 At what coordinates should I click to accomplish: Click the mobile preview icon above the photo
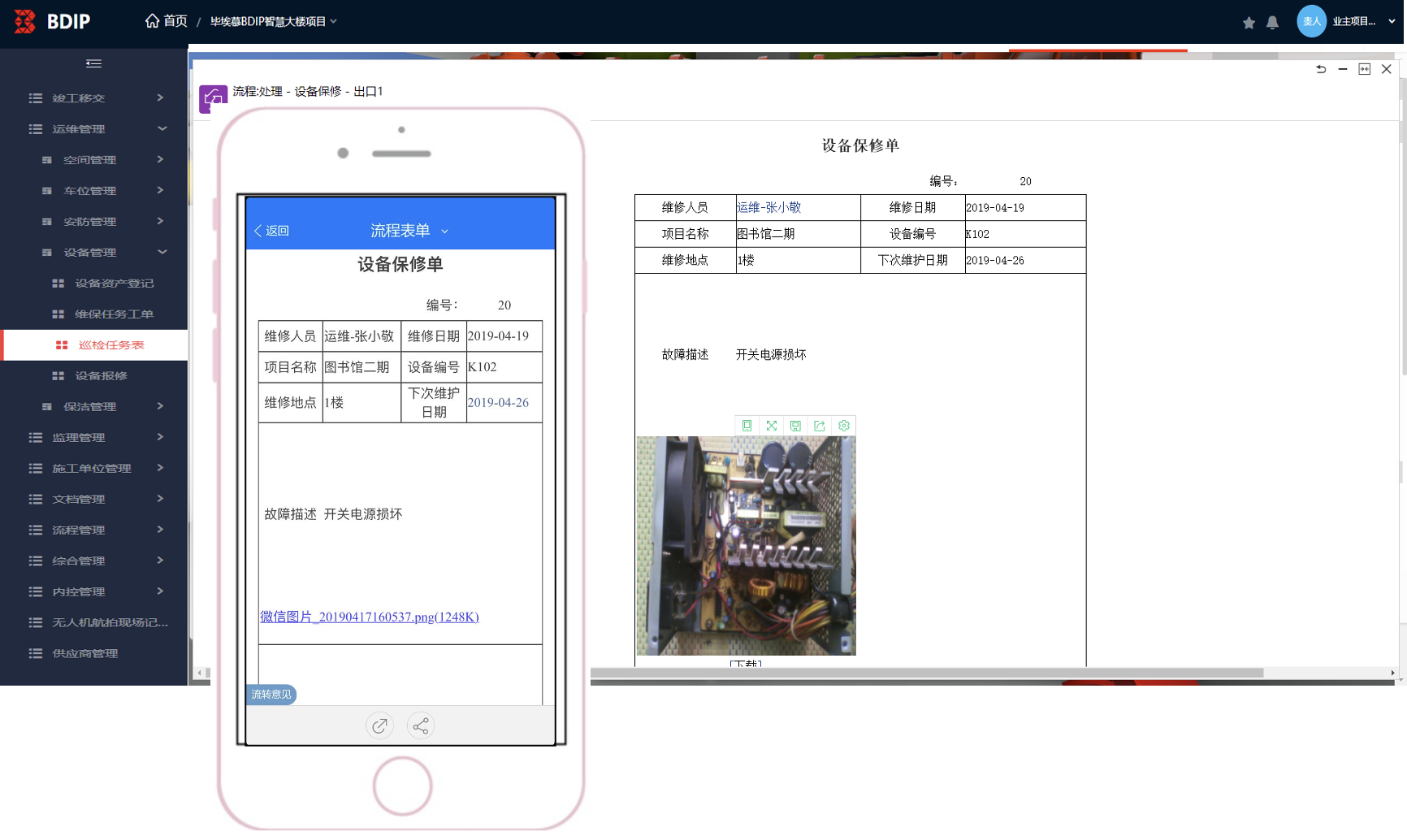[747, 426]
